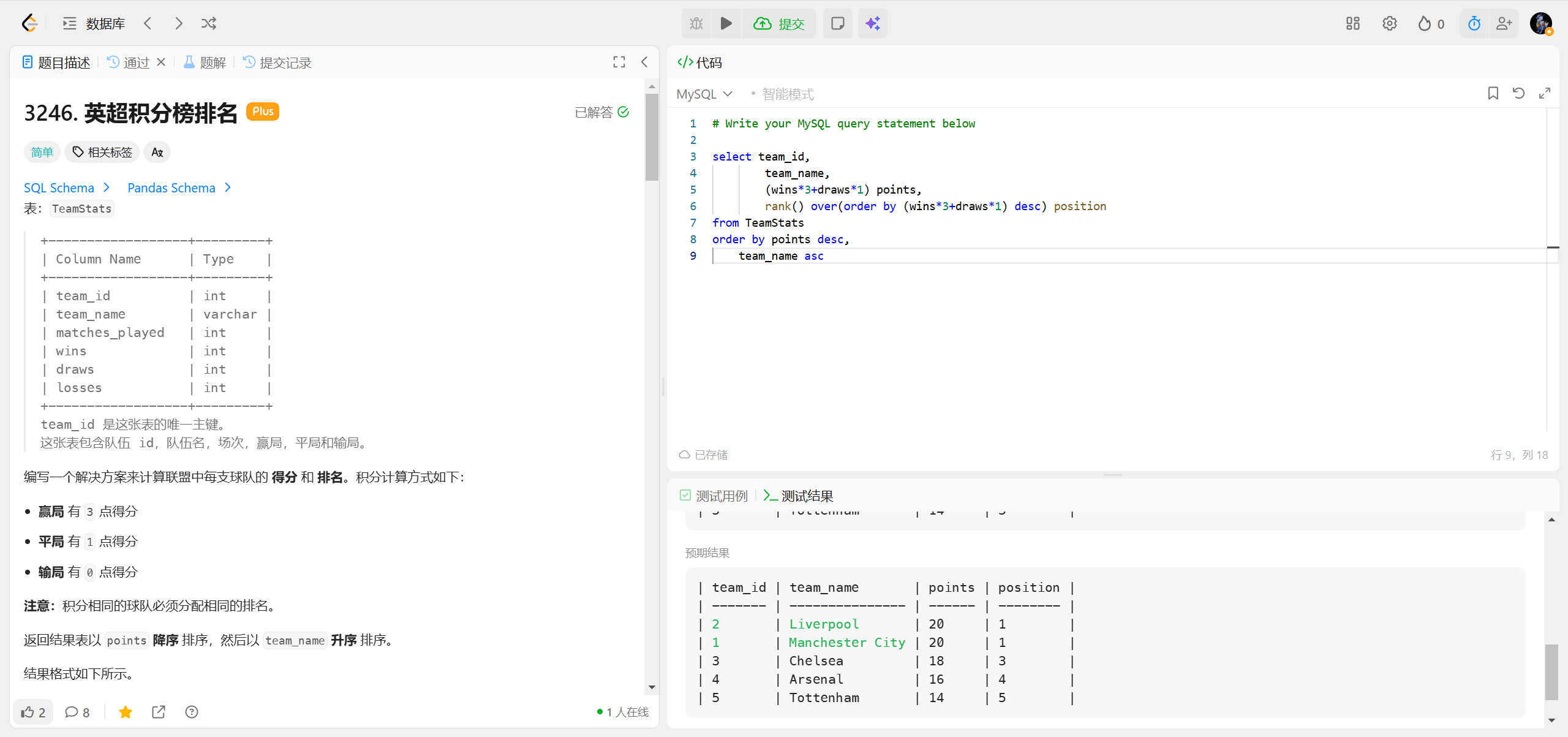The width and height of the screenshot is (1568, 737).
Task: Click the problem description vertical scrollbar
Action: click(652, 137)
